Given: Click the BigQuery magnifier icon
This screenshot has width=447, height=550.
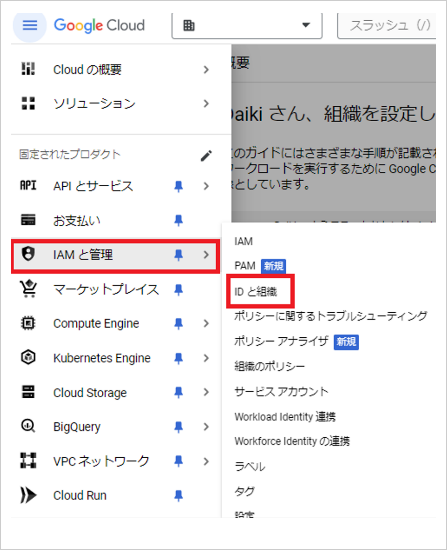Looking at the screenshot, I should (x=28, y=426).
